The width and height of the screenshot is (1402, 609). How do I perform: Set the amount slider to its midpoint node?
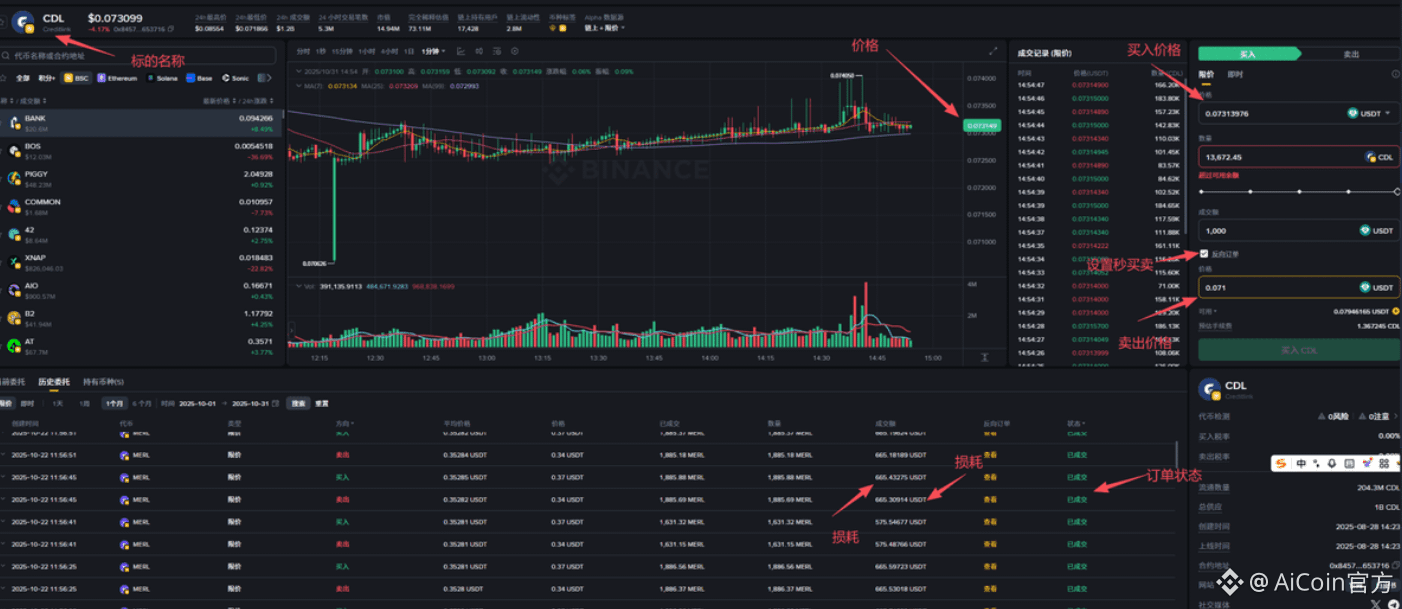1299,191
